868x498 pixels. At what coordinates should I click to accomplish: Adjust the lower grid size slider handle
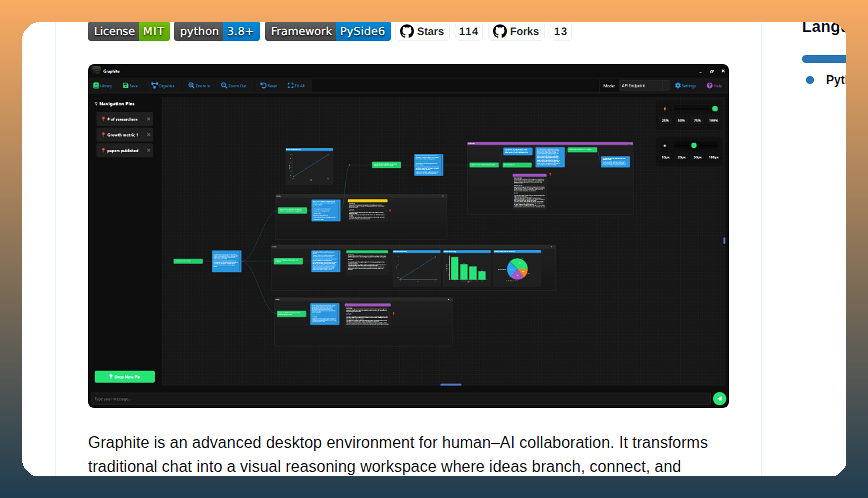click(x=694, y=146)
